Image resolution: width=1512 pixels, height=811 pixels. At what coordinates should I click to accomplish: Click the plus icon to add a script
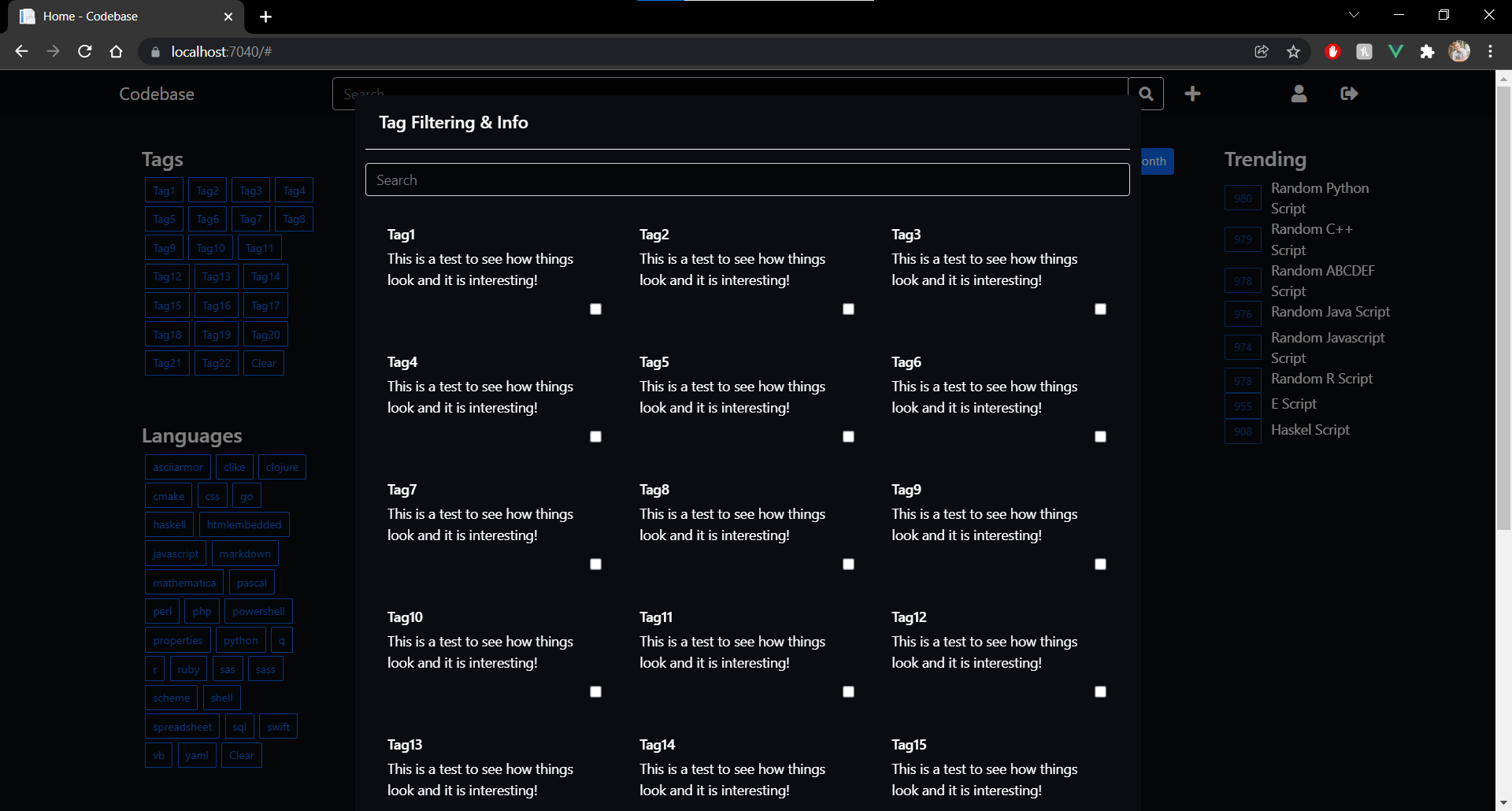coord(1192,94)
